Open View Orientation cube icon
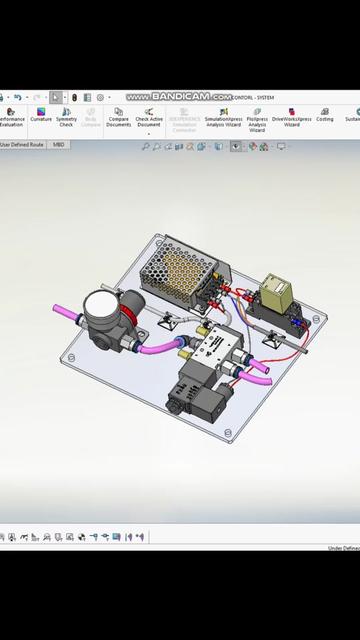Image resolution: width=360 pixels, height=640 pixels. pos(201,147)
